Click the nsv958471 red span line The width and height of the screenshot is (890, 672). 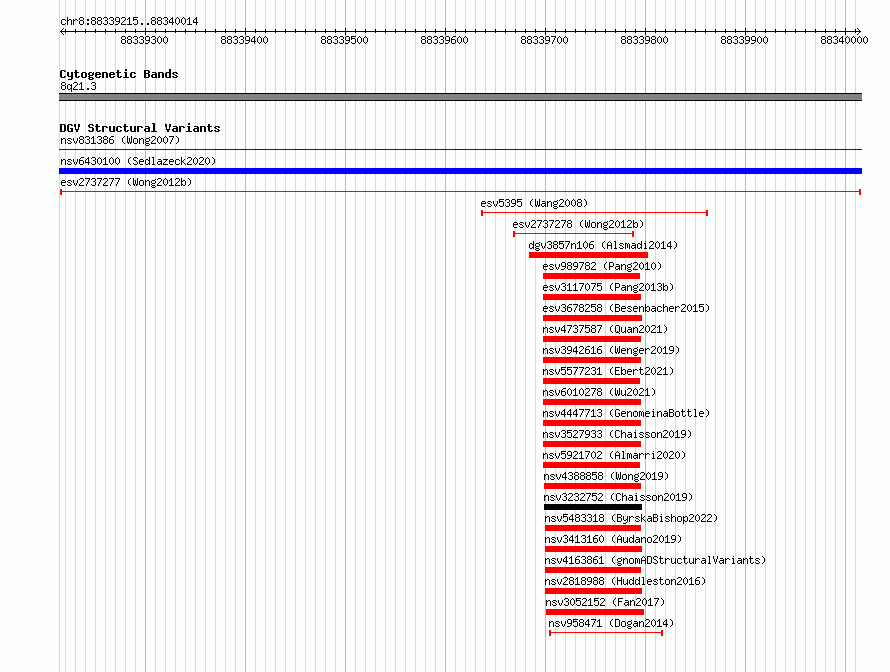[606, 633]
